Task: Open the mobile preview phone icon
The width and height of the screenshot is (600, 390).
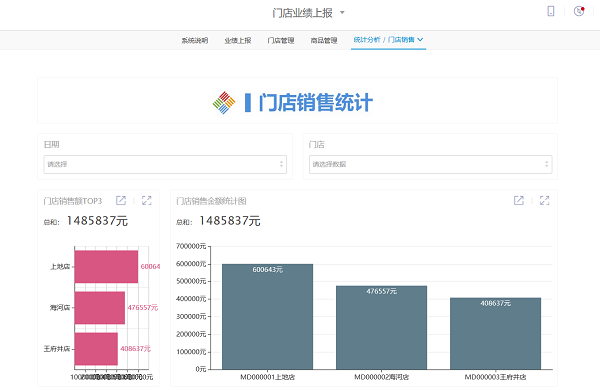Action: coord(551,11)
